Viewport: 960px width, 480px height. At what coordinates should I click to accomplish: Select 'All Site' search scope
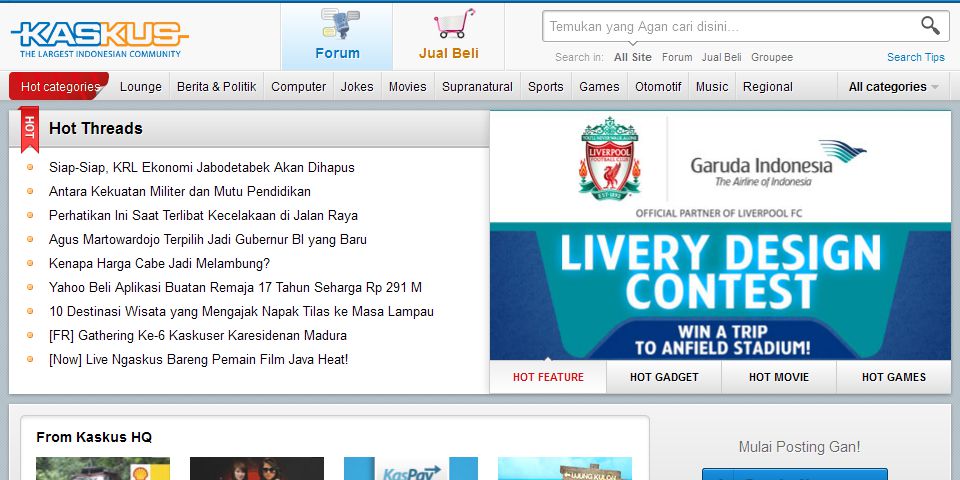(633, 57)
